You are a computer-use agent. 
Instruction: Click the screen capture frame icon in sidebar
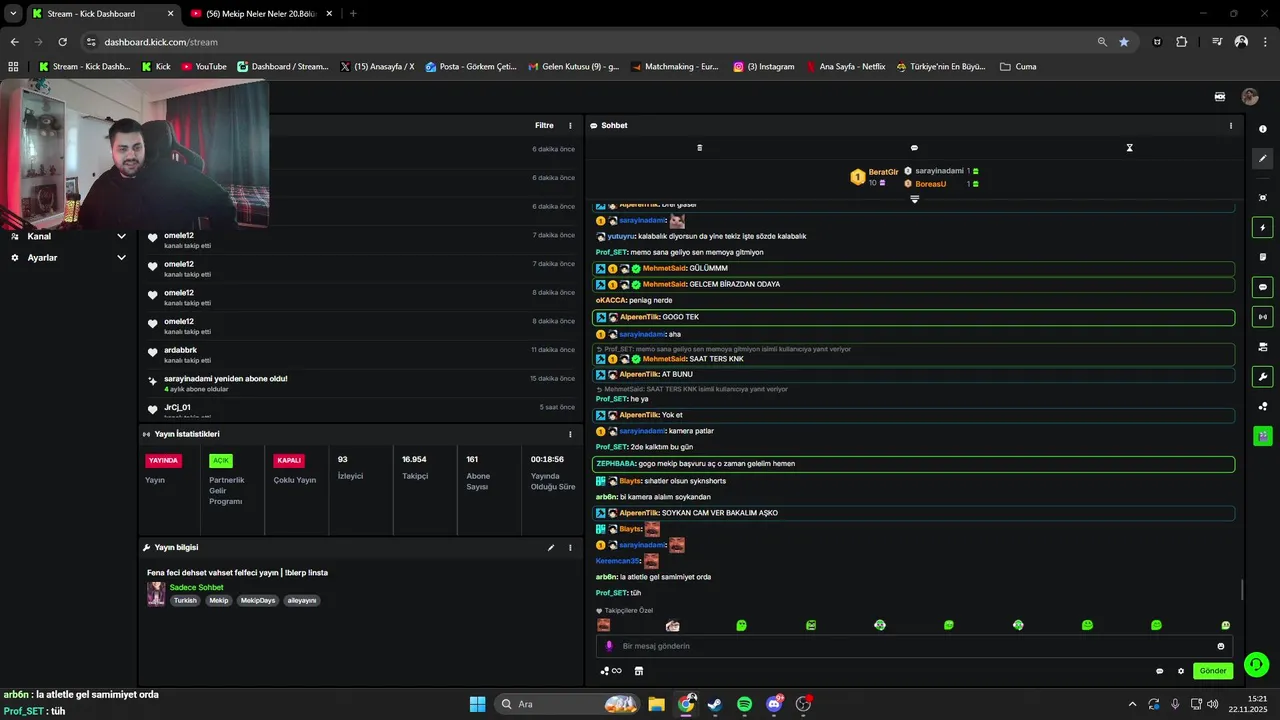(x=1263, y=197)
